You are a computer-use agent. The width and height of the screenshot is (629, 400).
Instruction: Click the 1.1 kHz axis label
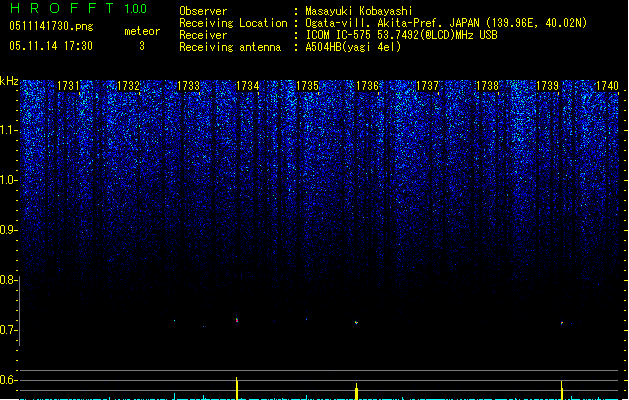coord(9,130)
